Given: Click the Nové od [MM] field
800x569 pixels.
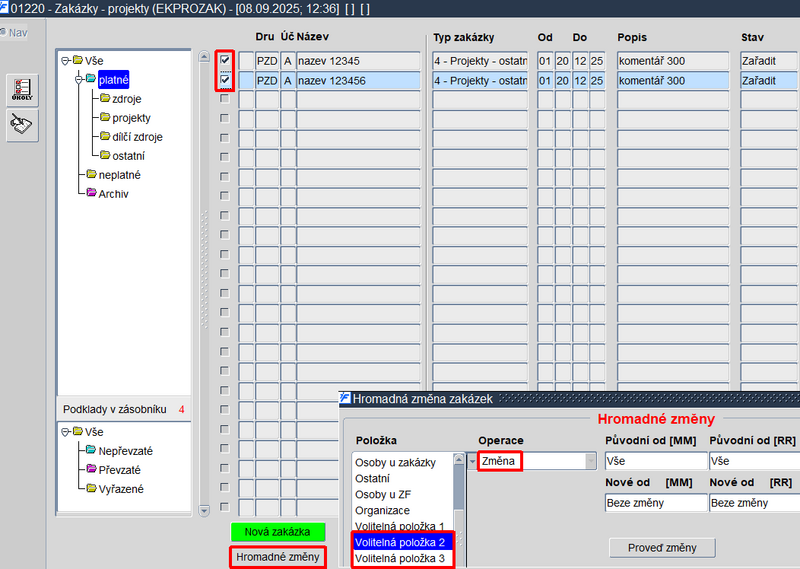Looking at the screenshot, I should click(656, 503).
